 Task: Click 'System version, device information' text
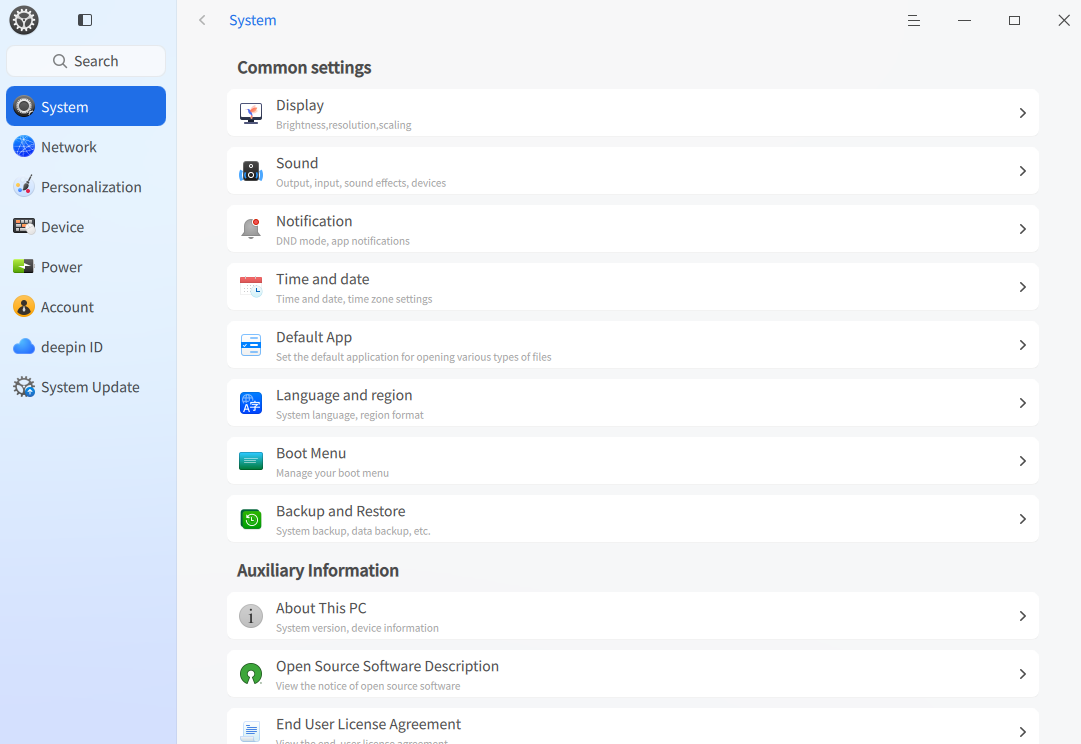pos(357,628)
